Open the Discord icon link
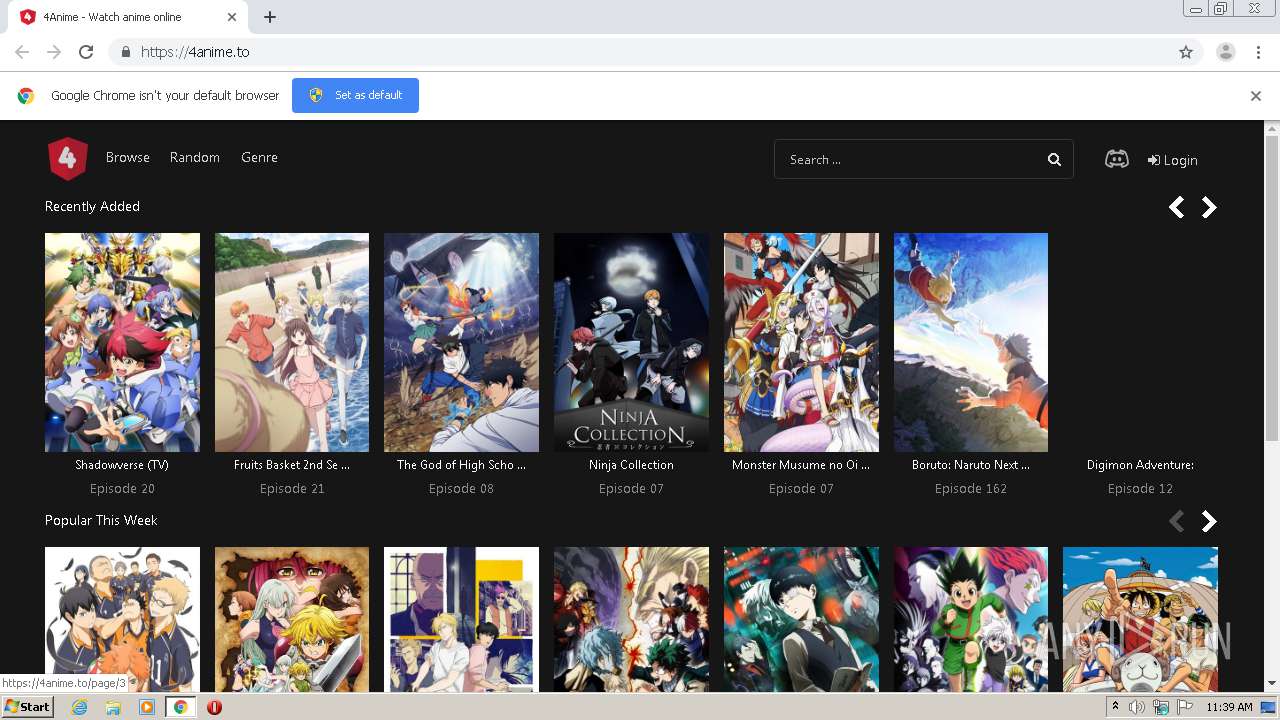 pyautogui.click(x=1117, y=159)
